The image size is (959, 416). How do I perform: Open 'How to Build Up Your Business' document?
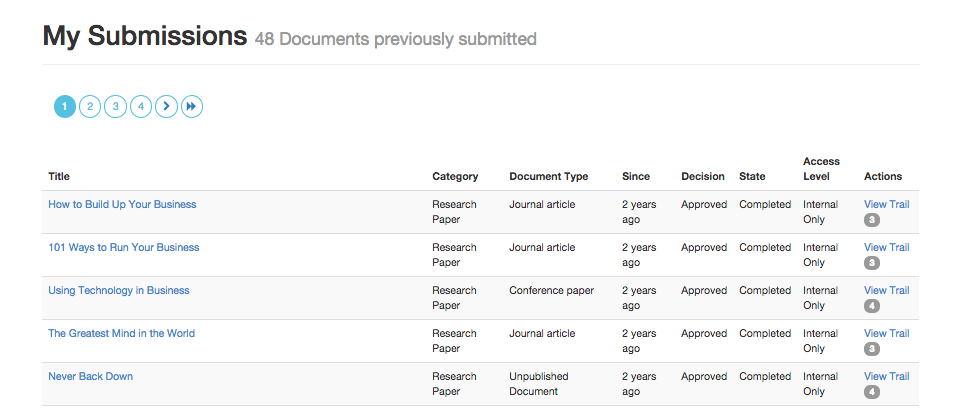click(122, 204)
